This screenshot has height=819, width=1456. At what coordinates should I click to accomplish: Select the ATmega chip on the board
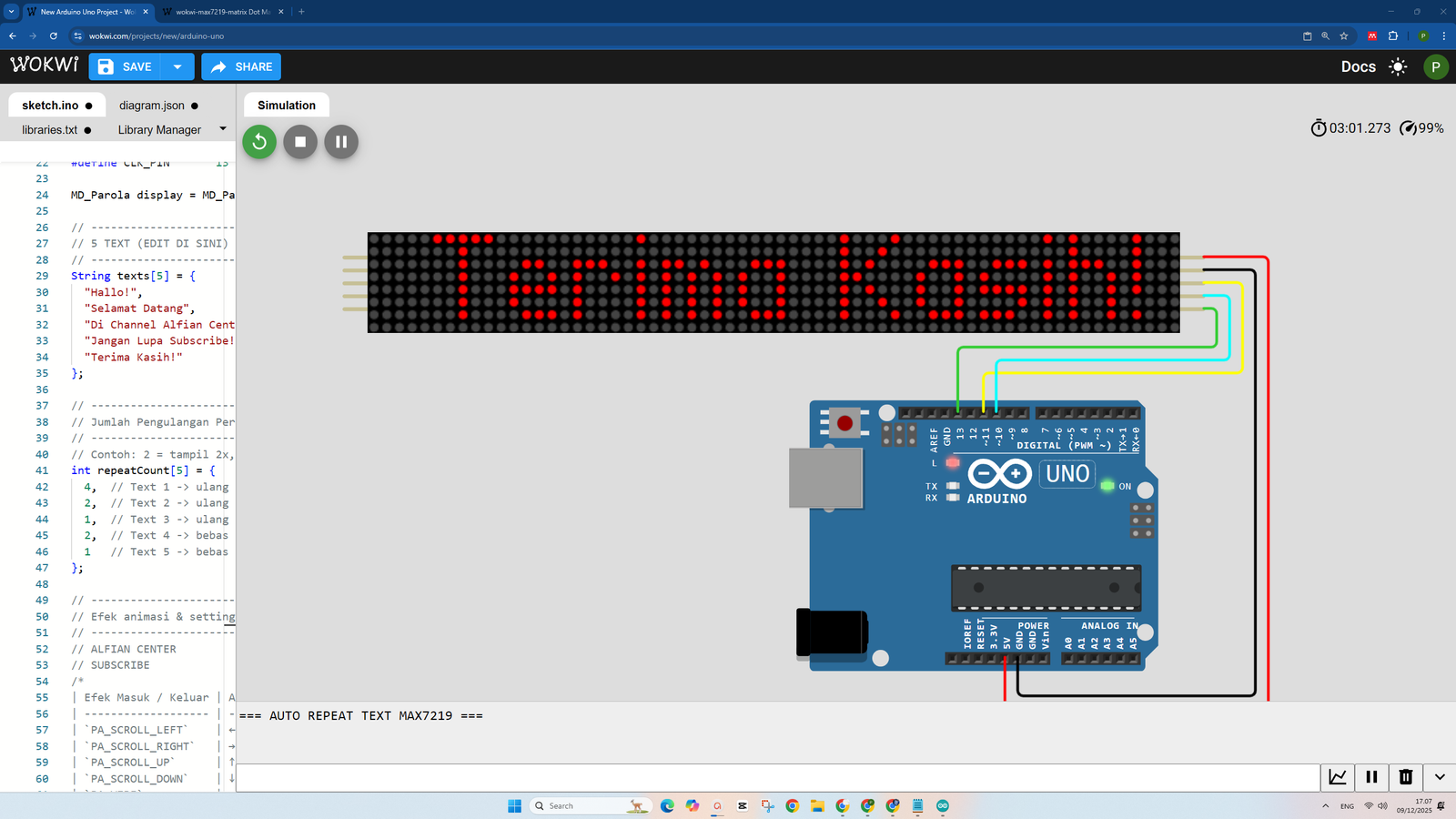click(x=1046, y=588)
